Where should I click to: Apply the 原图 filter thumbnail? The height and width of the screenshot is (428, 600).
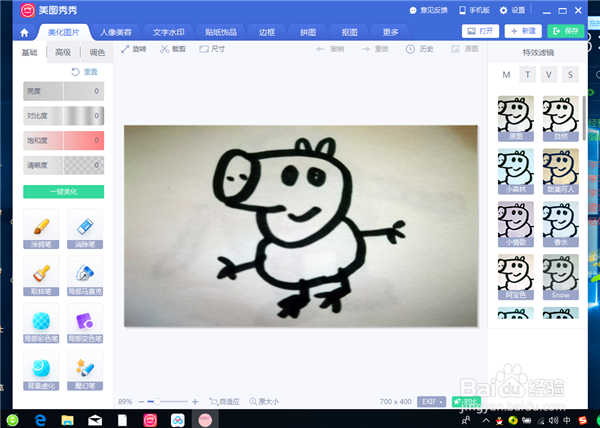coord(516,119)
